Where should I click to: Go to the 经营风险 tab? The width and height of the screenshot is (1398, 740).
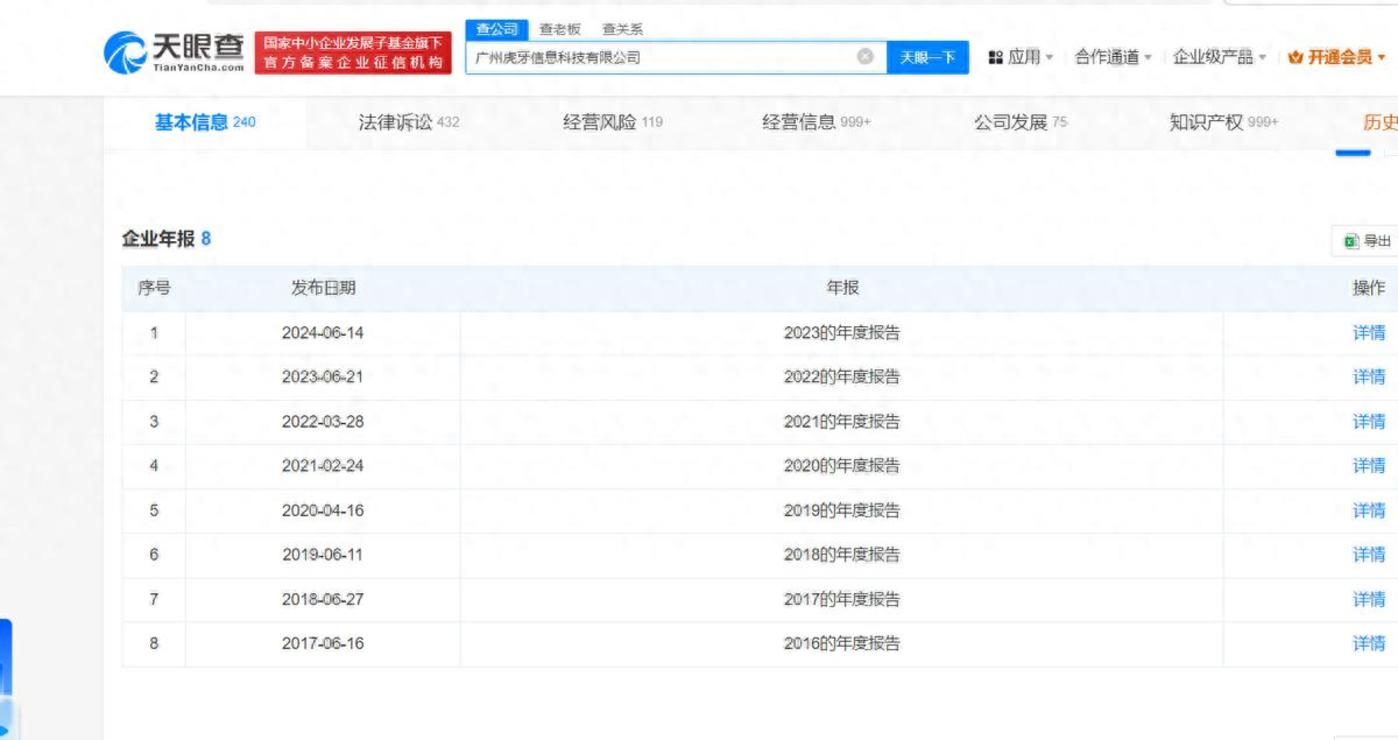(x=612, y=122)
